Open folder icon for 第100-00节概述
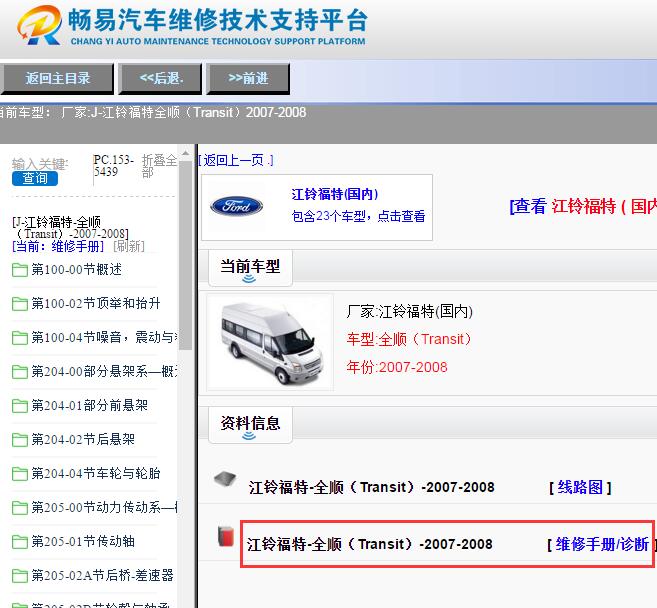Viewport: 657px width, 608px height. pyautogui.click(x=20, y=270)
